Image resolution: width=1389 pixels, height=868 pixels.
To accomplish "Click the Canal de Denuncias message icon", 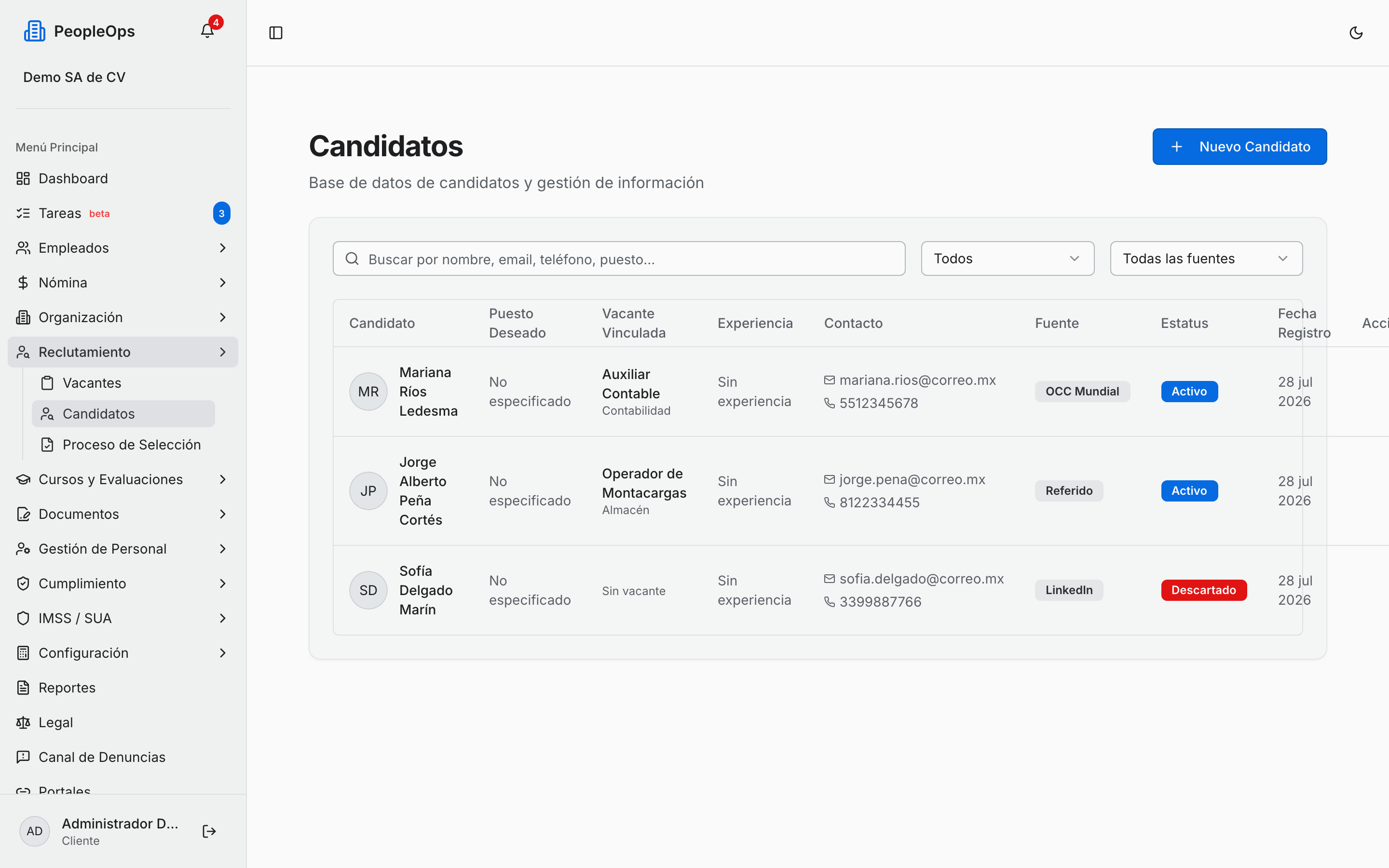I will pos(23,757).
